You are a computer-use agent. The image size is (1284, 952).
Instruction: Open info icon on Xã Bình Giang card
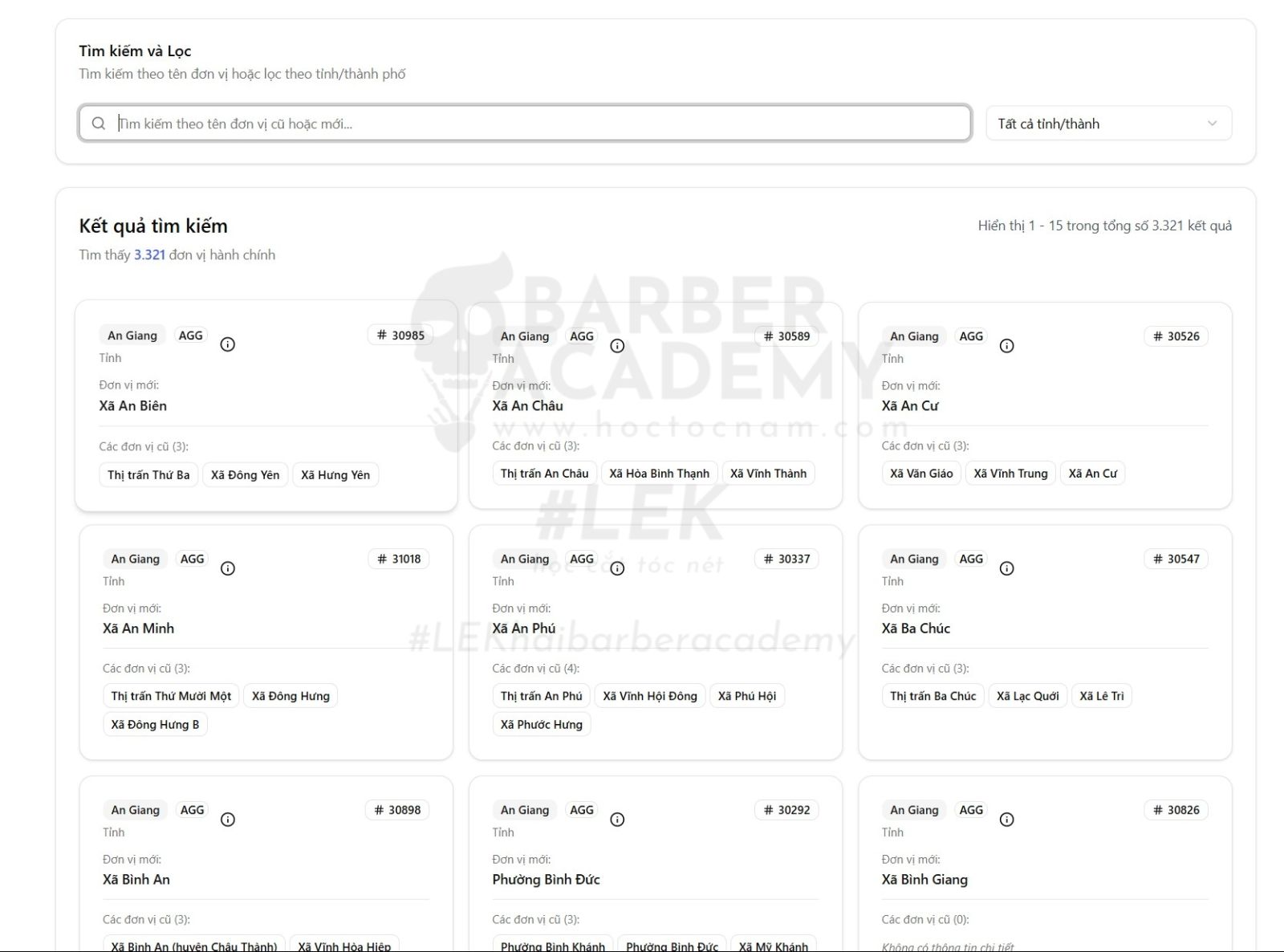[1006, 820]
